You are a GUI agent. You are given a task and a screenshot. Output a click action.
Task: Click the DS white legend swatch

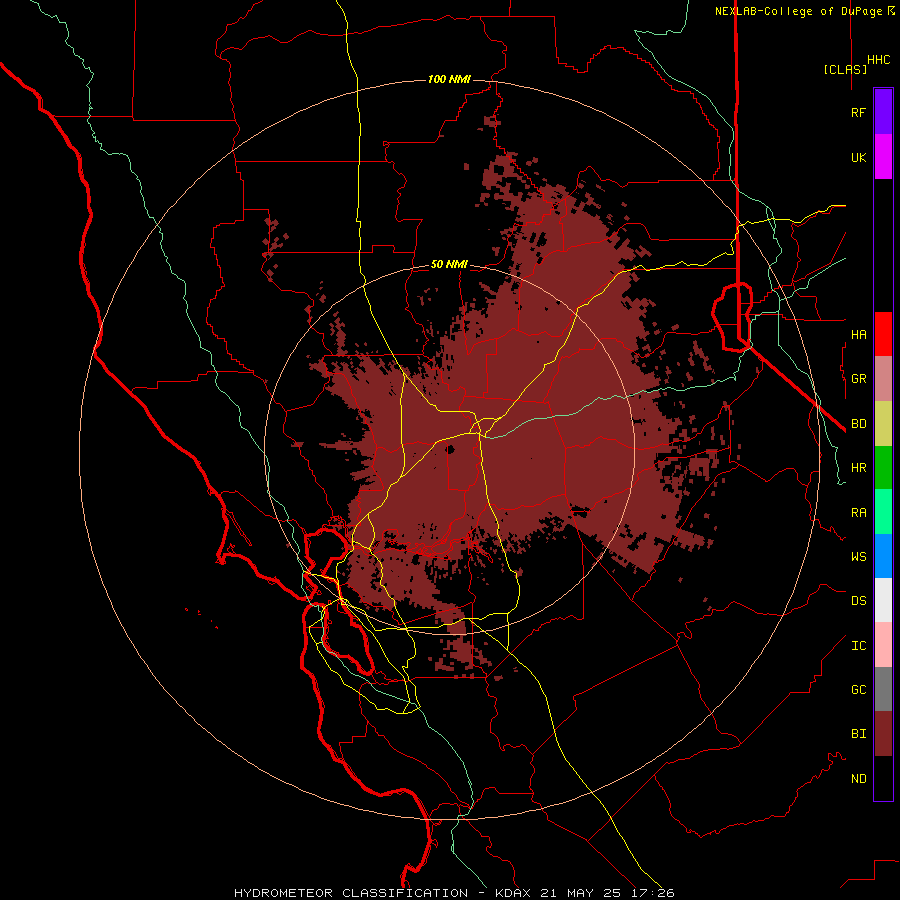(x=883, y=600)
